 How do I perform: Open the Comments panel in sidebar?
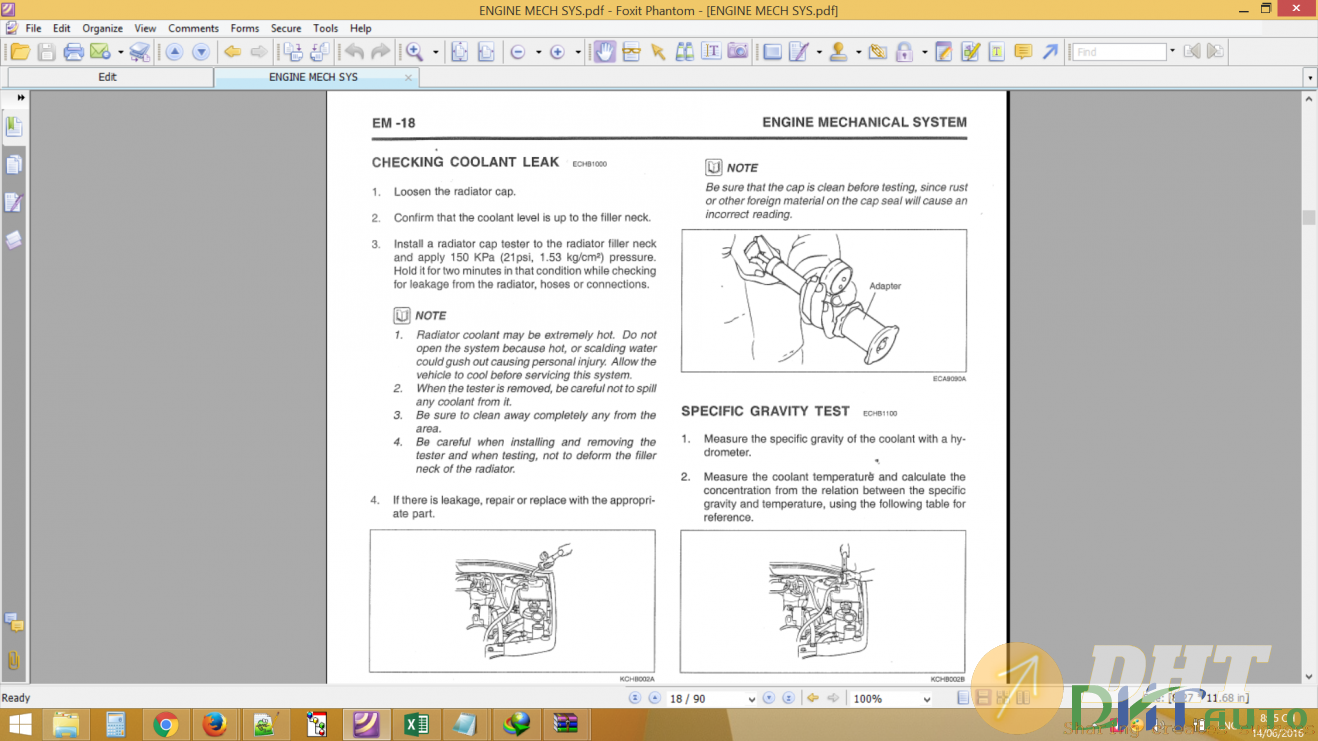(x=14, y=622)
